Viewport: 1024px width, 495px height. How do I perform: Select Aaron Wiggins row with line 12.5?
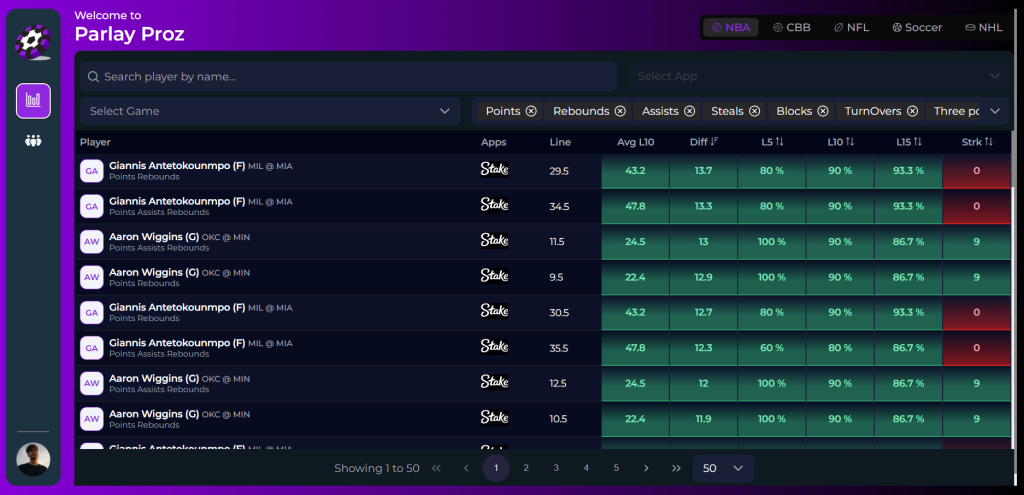(544, 383)
